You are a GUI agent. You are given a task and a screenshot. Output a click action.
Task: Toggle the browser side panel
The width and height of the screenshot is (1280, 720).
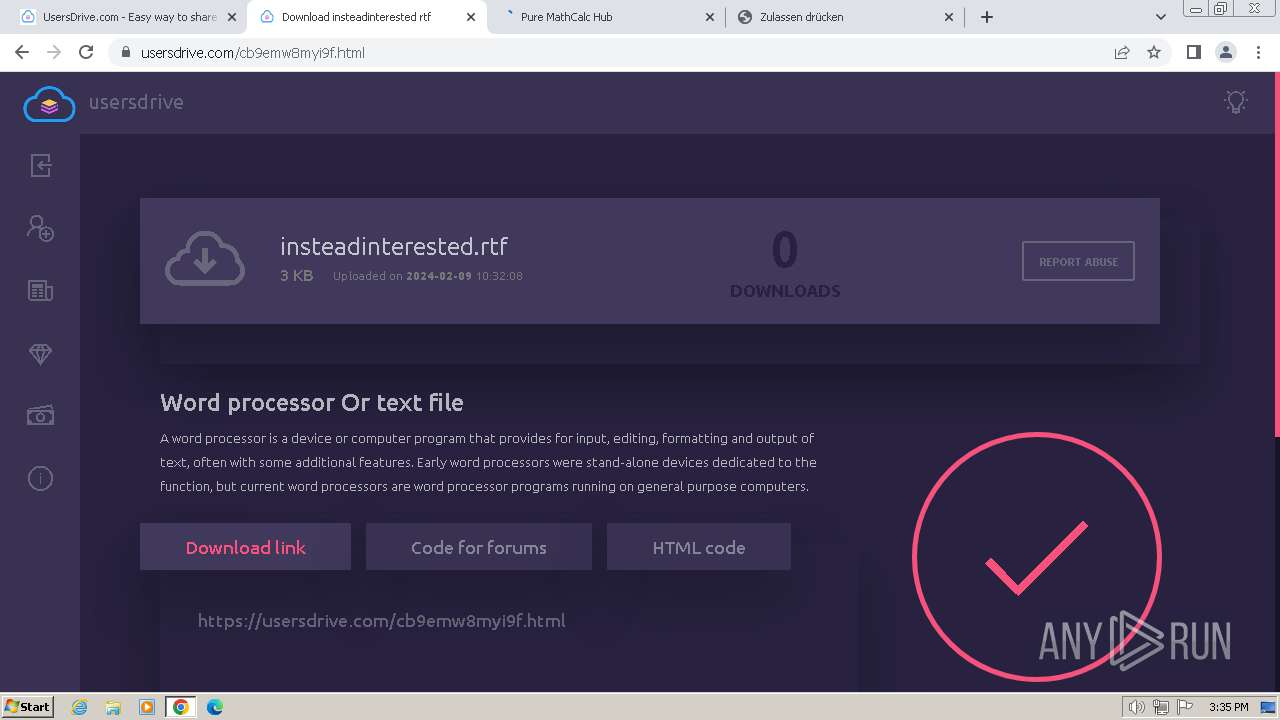(1193, 52)
